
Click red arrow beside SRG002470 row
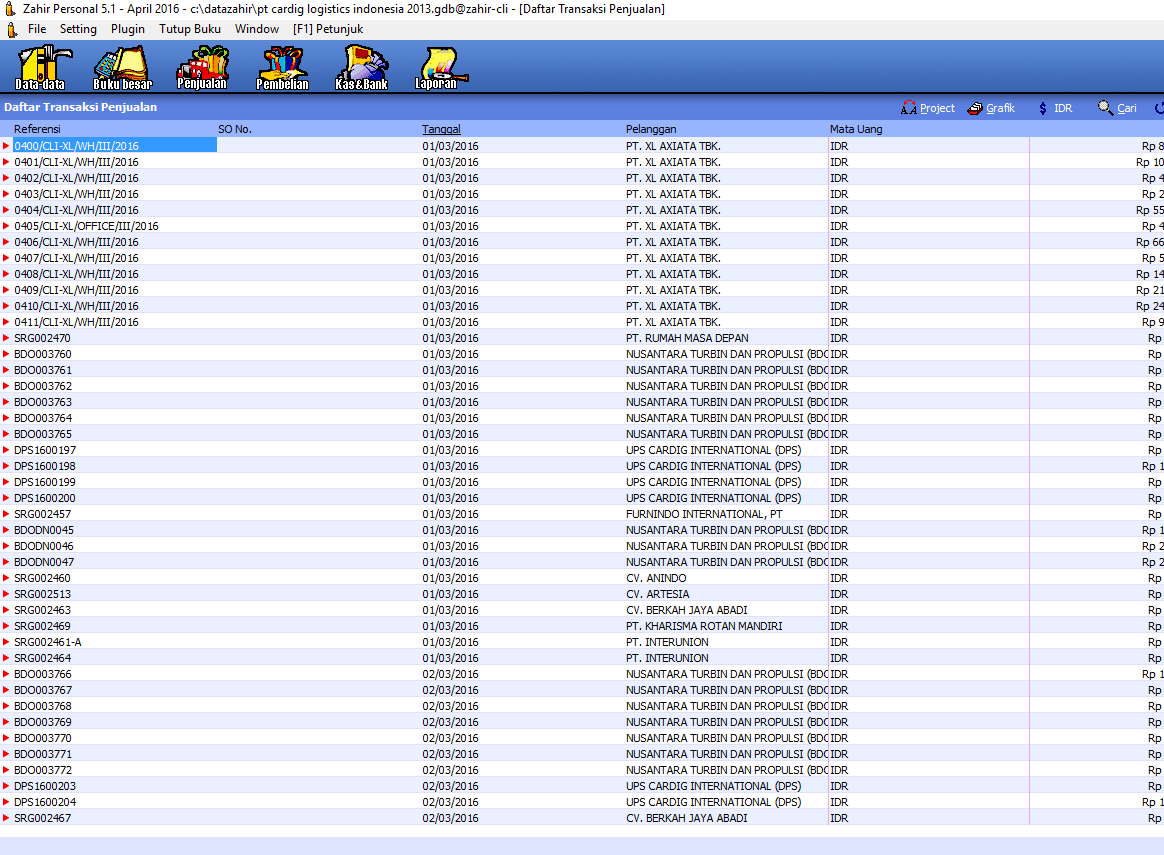click(x=6, y=338)
